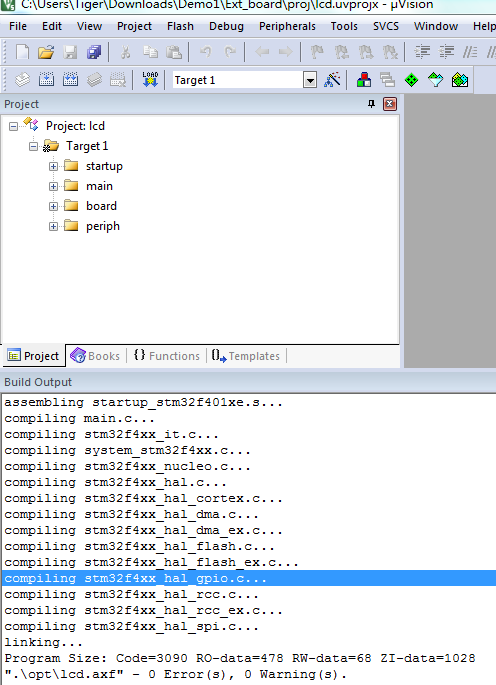Click 'assembling startup_stm32f401xe.s...' output line
The width and height of the screenshot is (496, 685).
[x=143, y=402]
